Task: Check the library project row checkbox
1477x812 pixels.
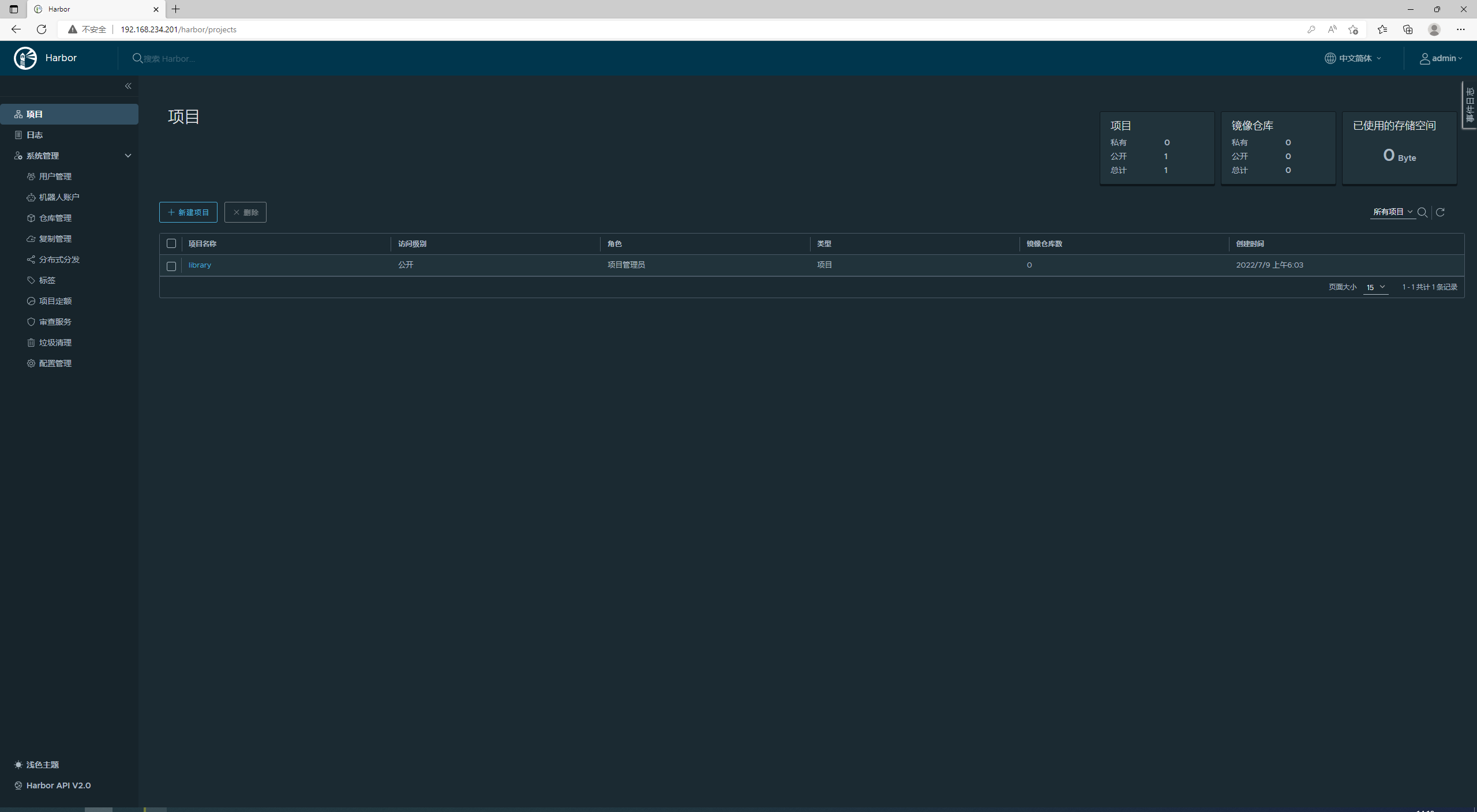Action: (x=171, y=266)
